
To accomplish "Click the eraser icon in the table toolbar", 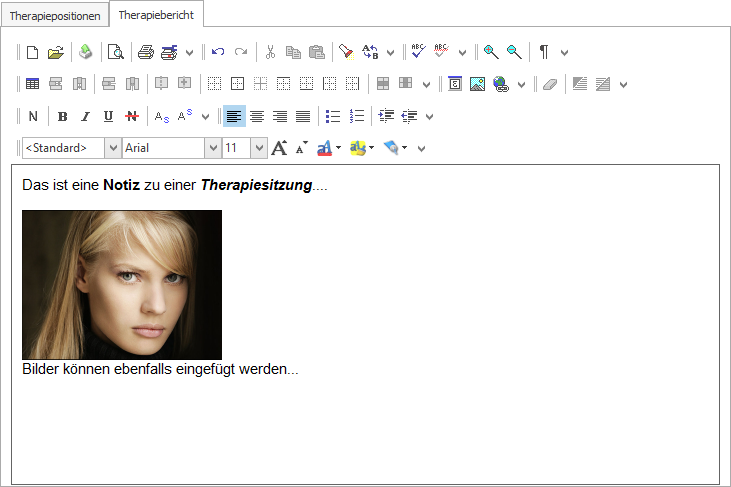I will pos(550,84).
